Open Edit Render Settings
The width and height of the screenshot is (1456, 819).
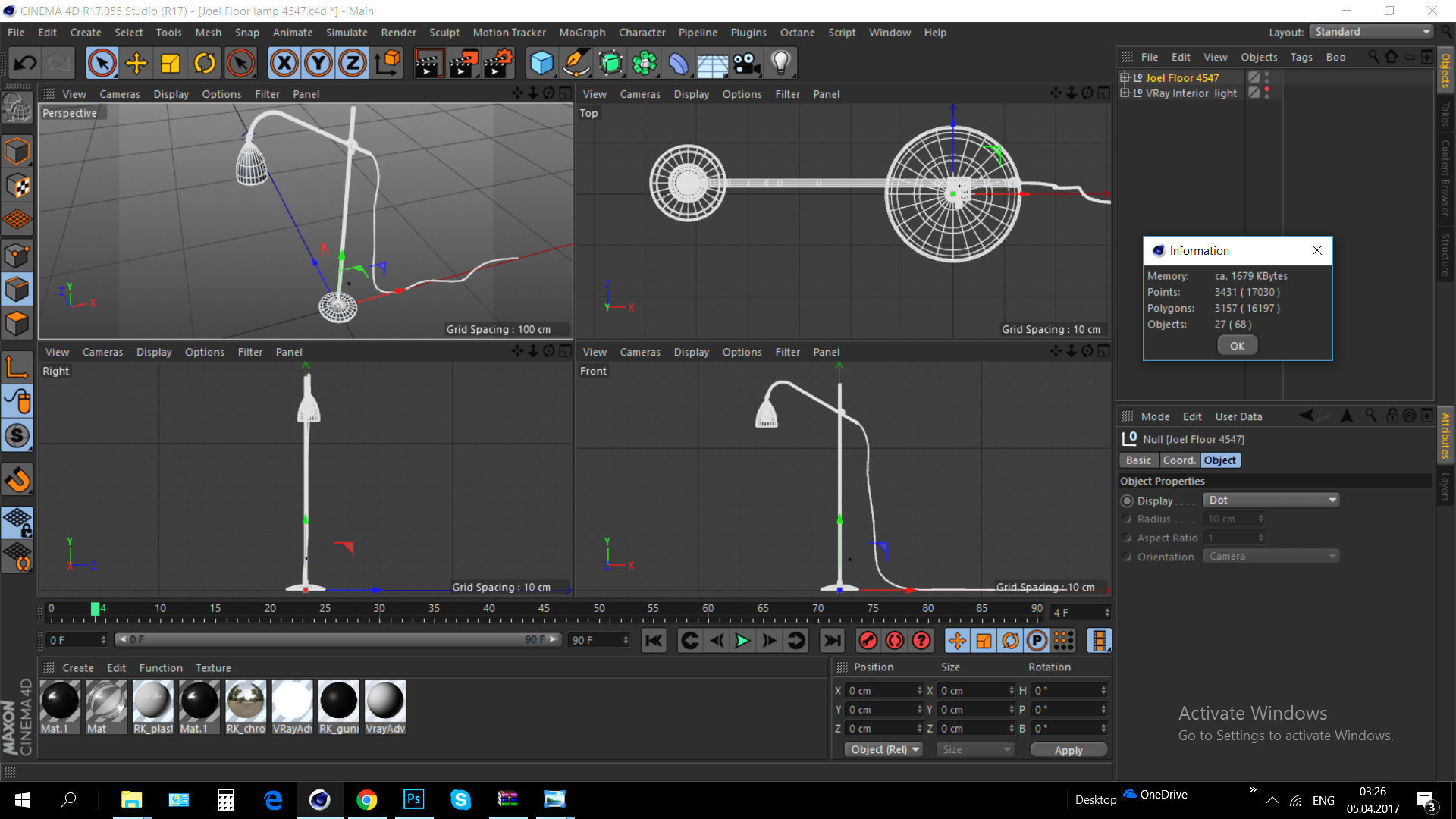[x=498, y=63]
